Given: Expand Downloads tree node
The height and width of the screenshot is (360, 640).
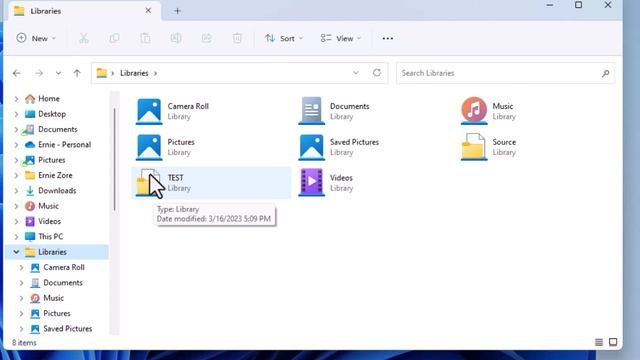Looking at the screenshot, I should coord(16,191).
